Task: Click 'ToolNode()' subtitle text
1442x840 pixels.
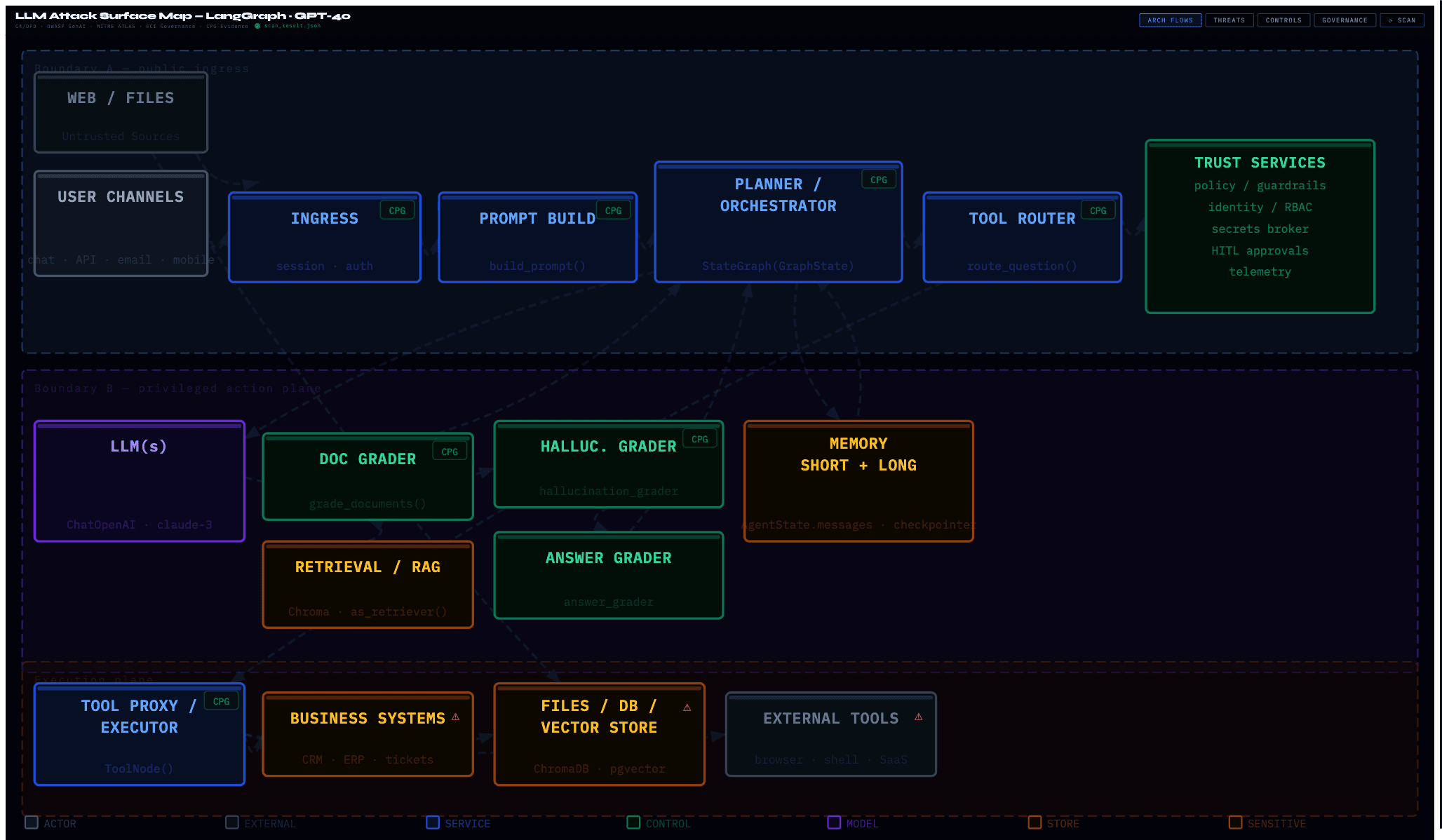Action: (x=139, y=769)
